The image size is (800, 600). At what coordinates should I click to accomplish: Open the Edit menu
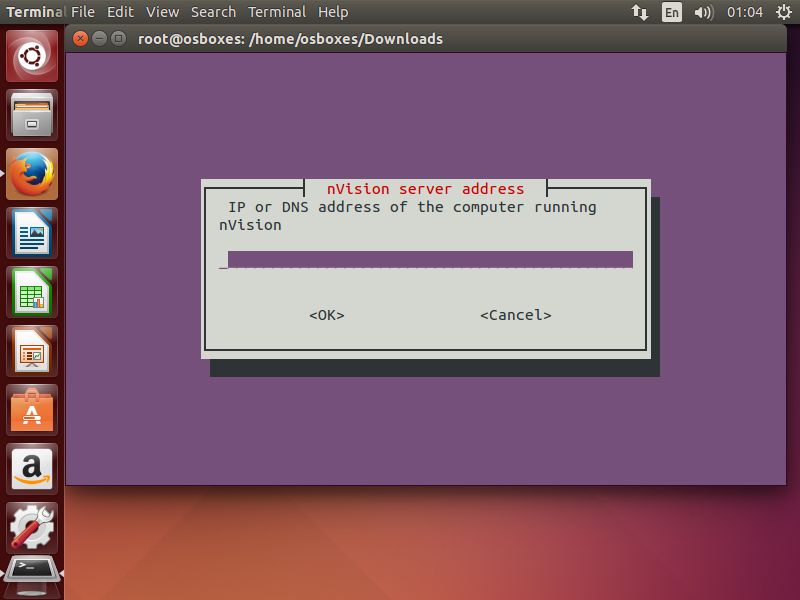tap(120, 12)
